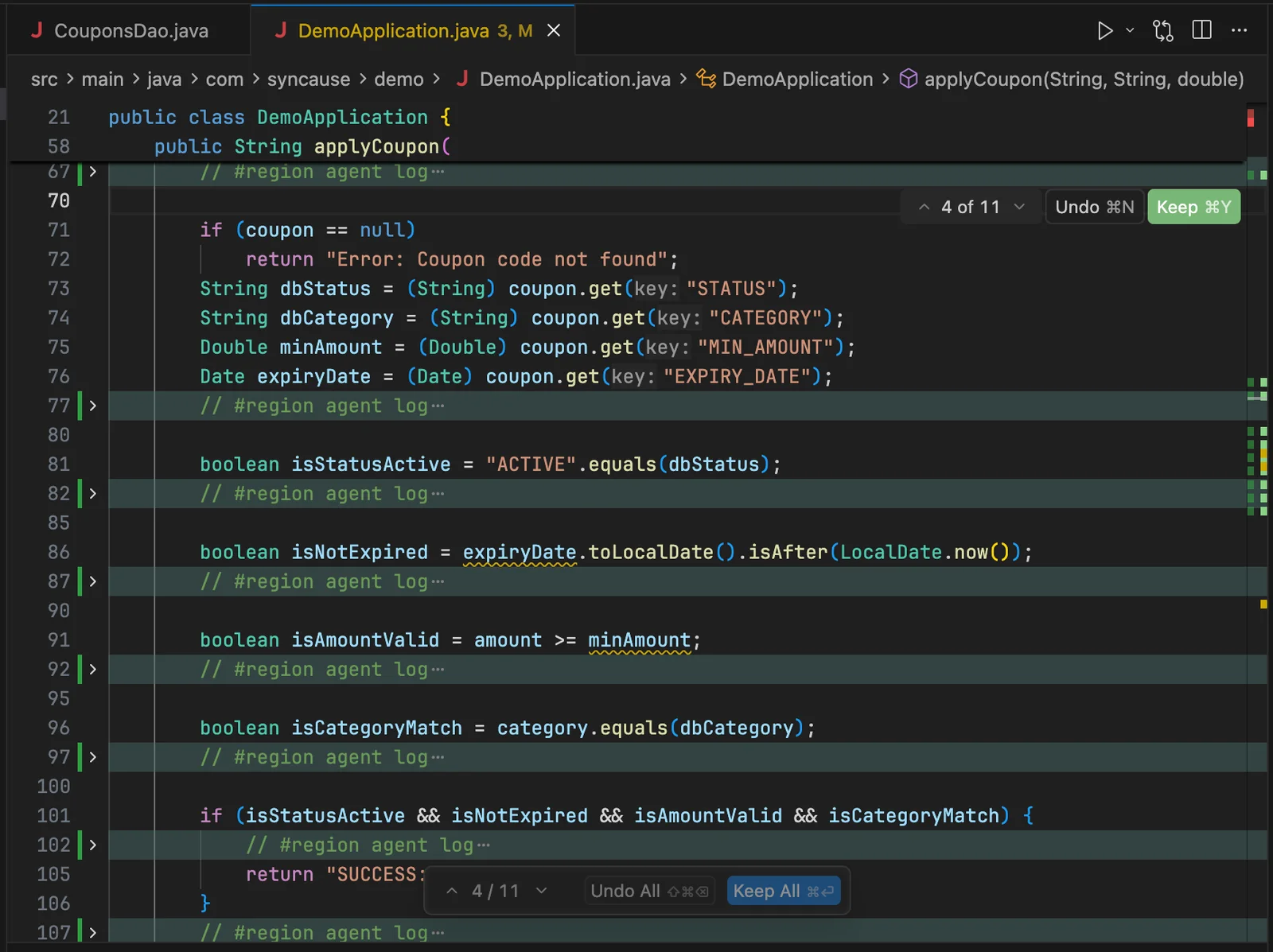Select the DemoApplication.java tab
1273x952 pixels.
tap(393, 31)
